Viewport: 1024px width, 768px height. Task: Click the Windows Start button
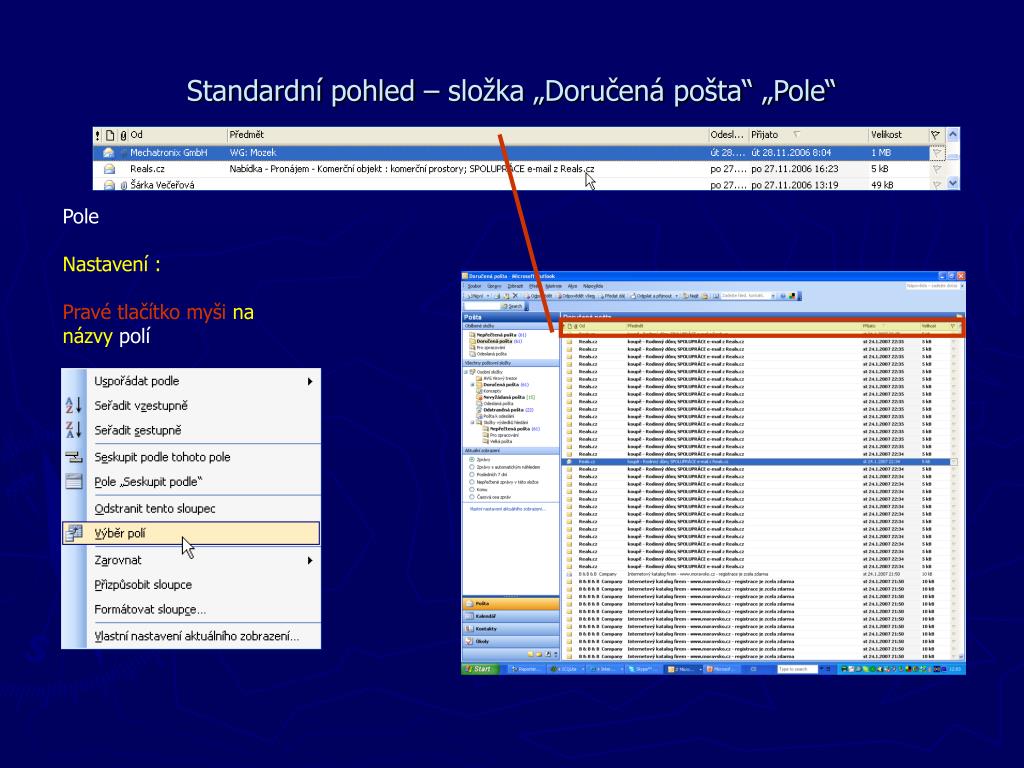(481, 669)
